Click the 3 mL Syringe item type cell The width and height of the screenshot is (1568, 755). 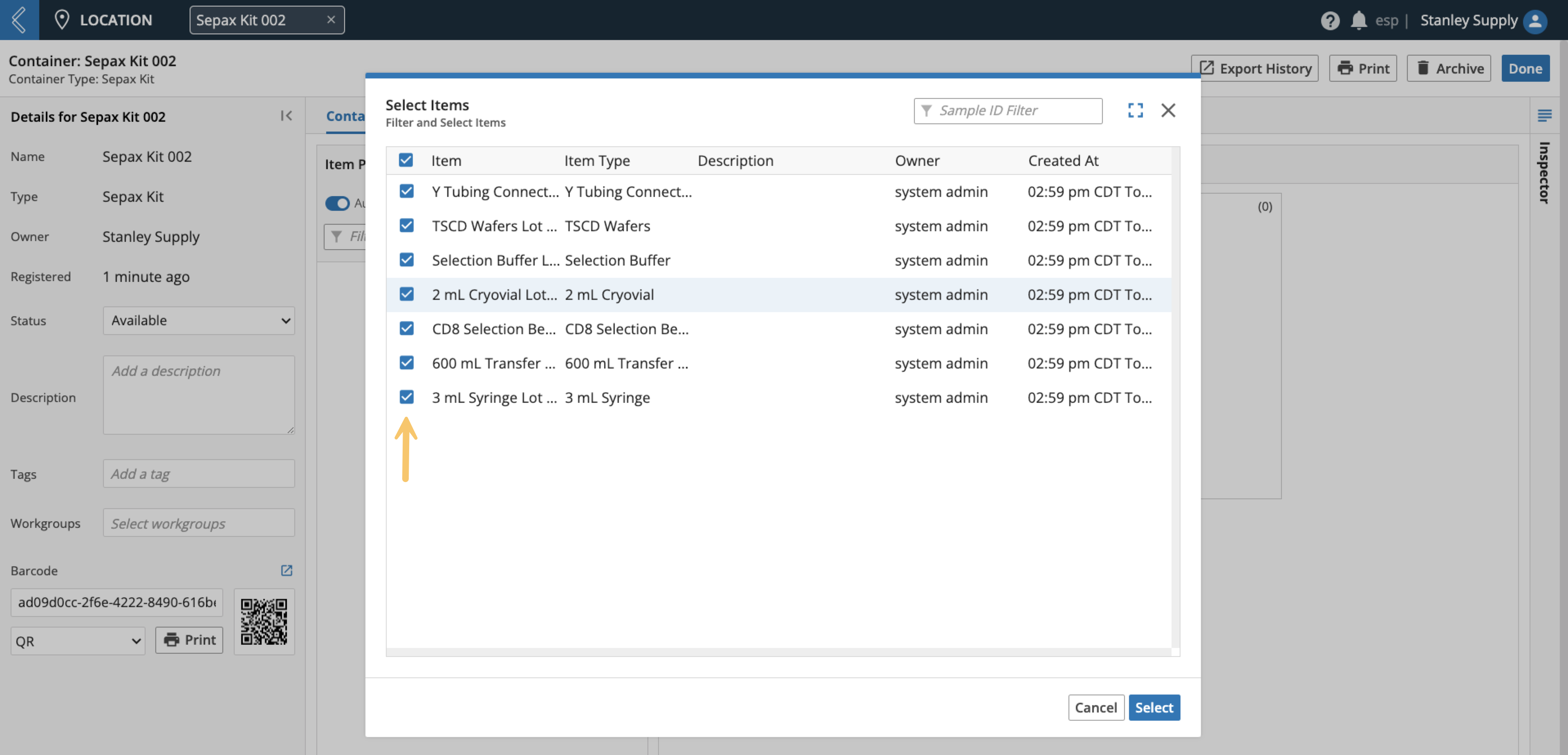click(607, 397)
